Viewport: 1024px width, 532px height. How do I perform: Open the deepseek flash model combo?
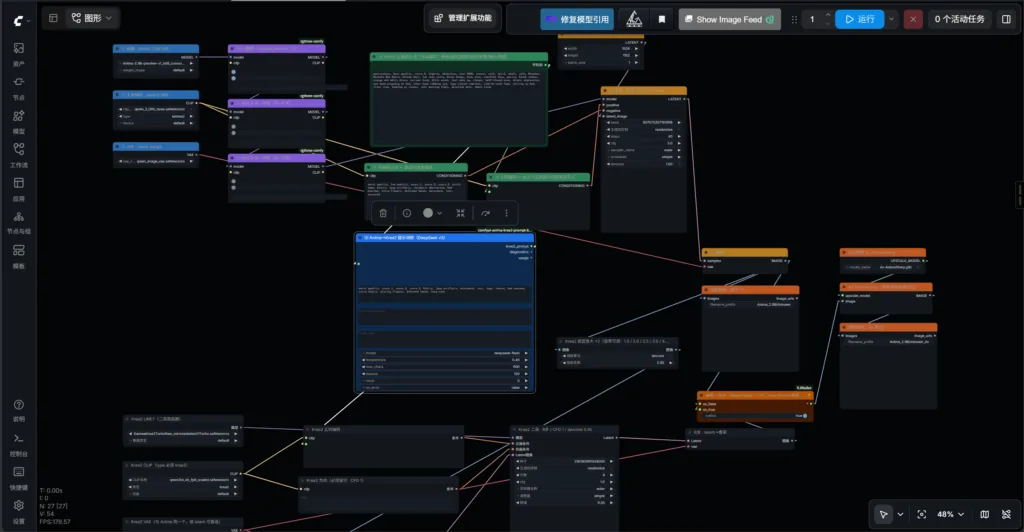[445, 352]
